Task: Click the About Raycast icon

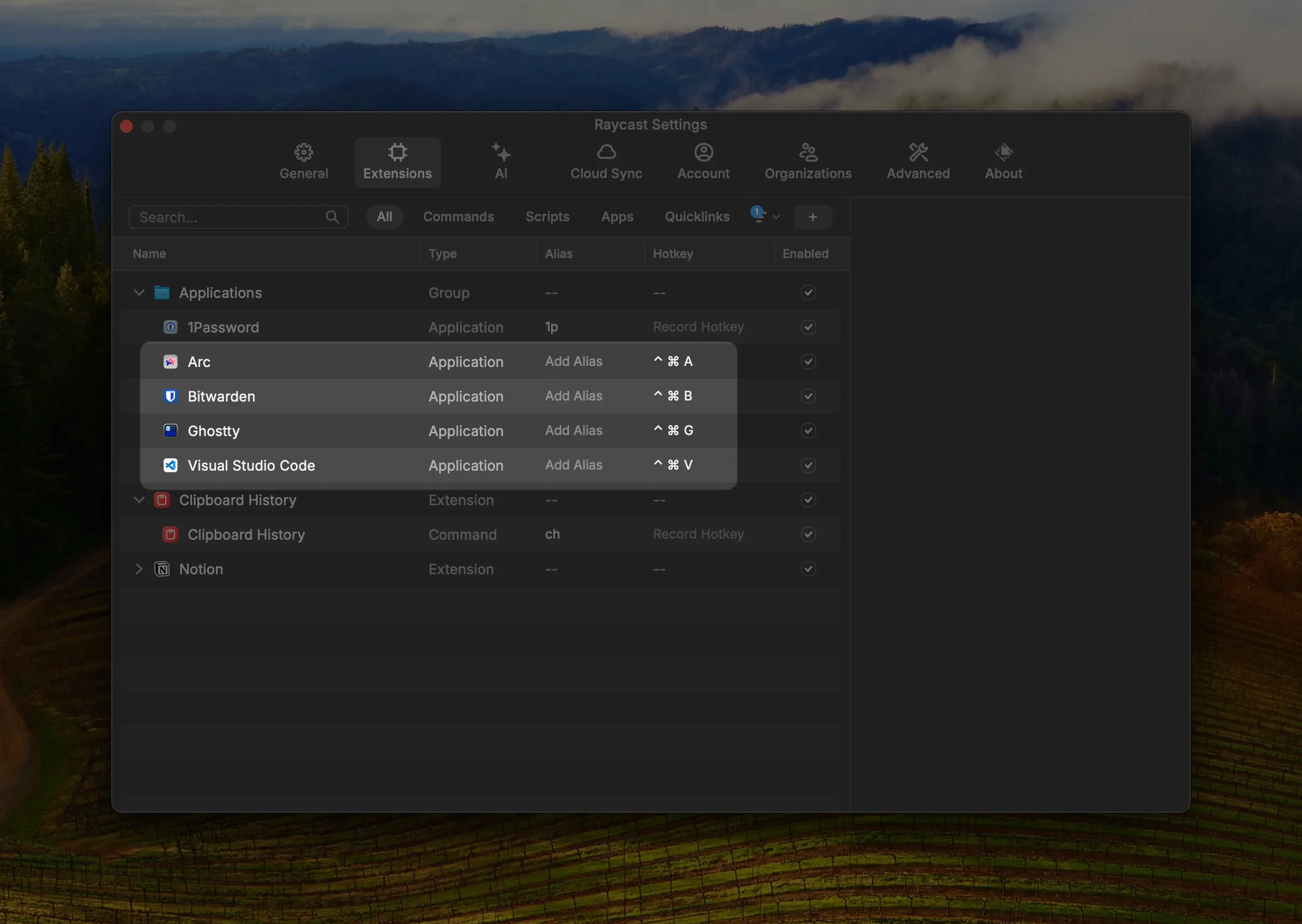Action: click(x=1003, y=153)
